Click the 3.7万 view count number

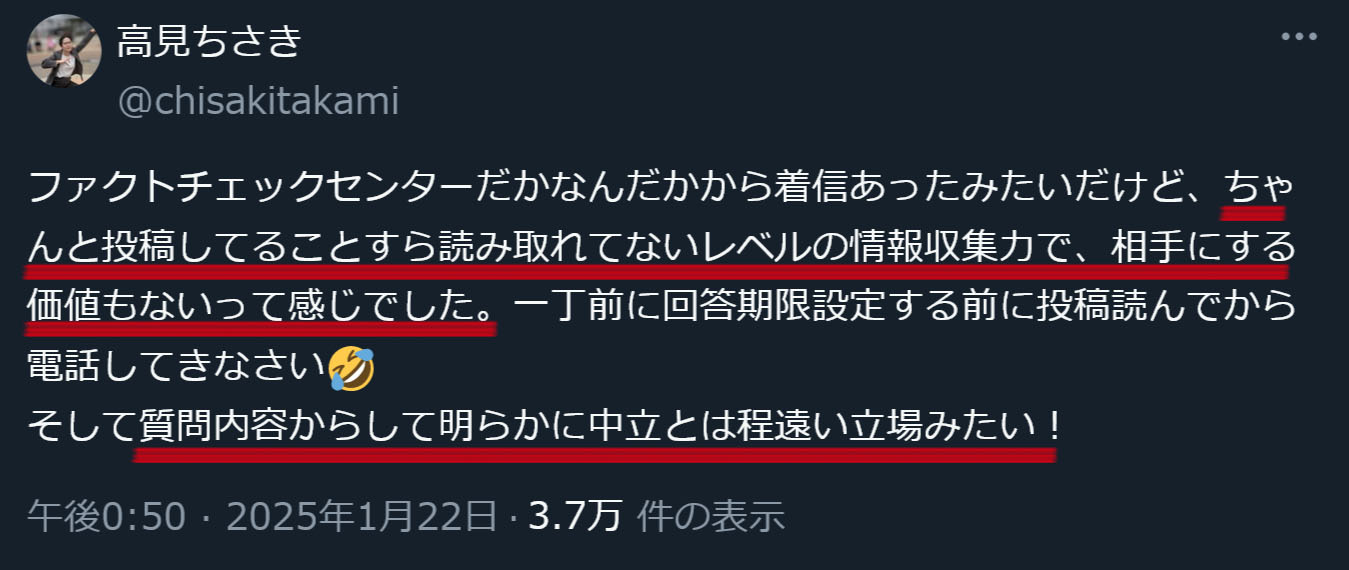coord(576,516)
